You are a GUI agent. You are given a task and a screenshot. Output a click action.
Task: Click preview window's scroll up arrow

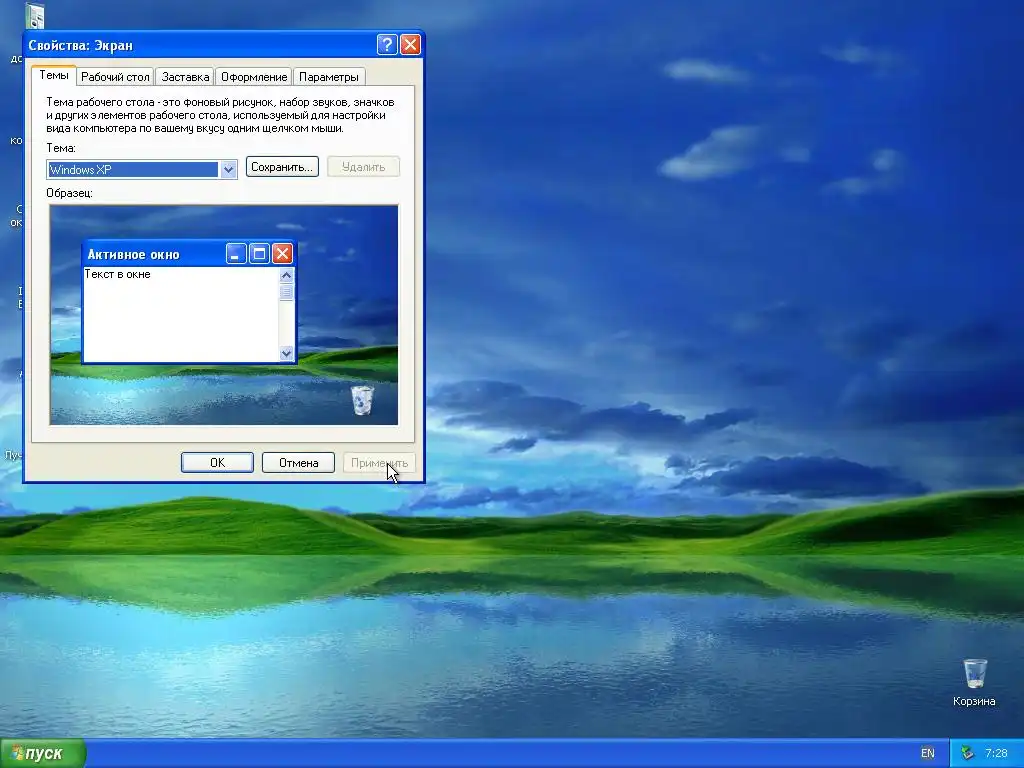[286, 276]
